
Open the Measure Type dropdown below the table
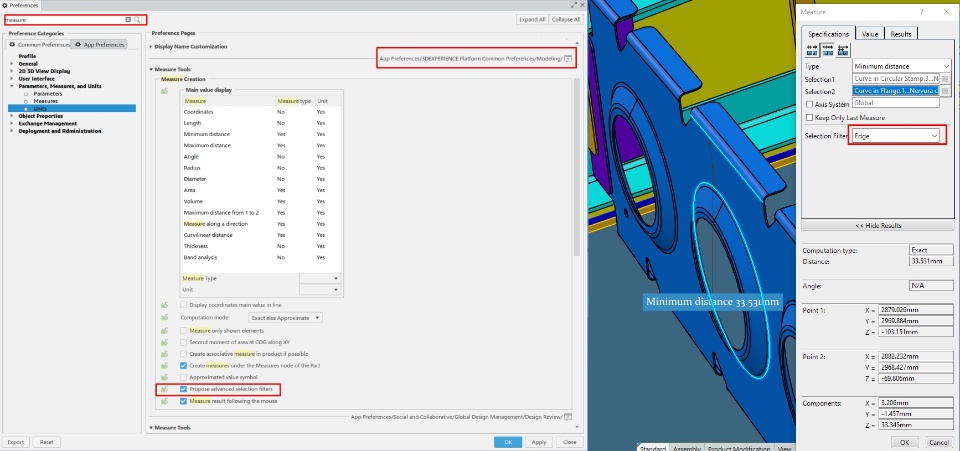(320, 278)
